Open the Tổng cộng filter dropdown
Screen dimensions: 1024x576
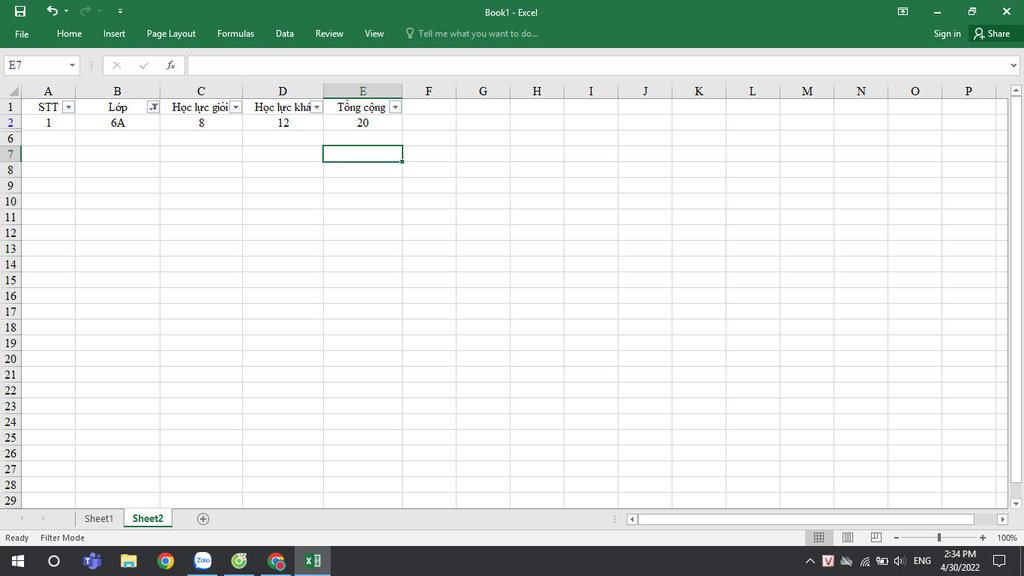point(395,107)
